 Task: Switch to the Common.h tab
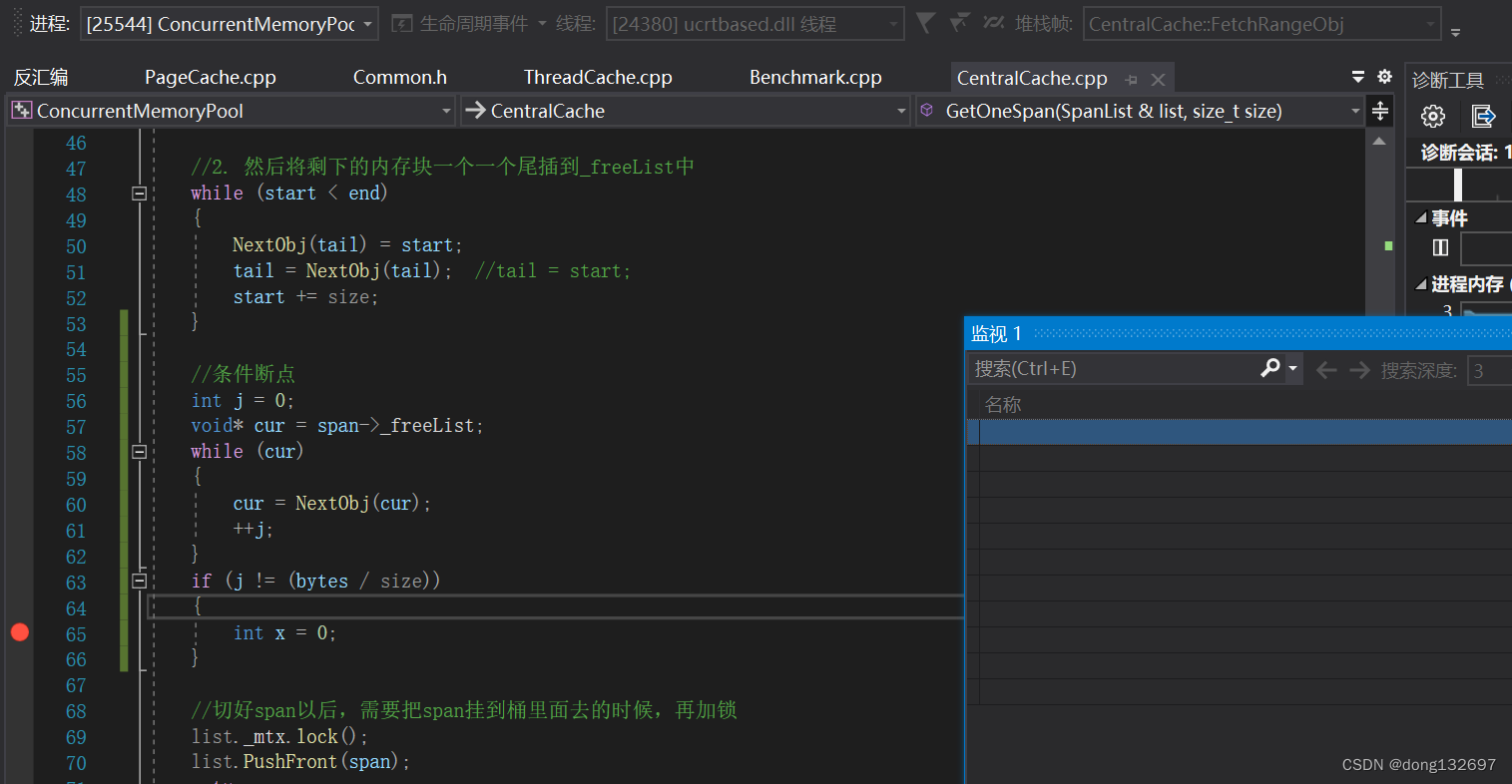click(x=400, y=77)
